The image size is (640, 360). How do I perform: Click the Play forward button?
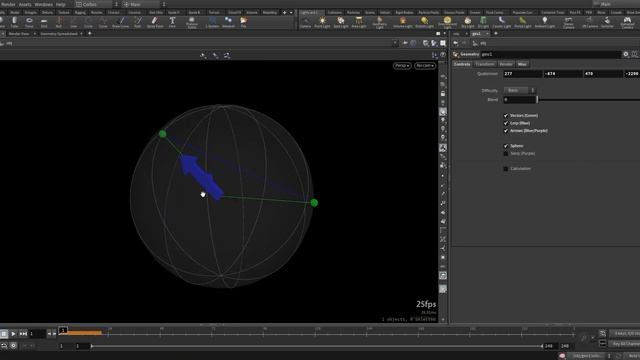tap(13, 334)
